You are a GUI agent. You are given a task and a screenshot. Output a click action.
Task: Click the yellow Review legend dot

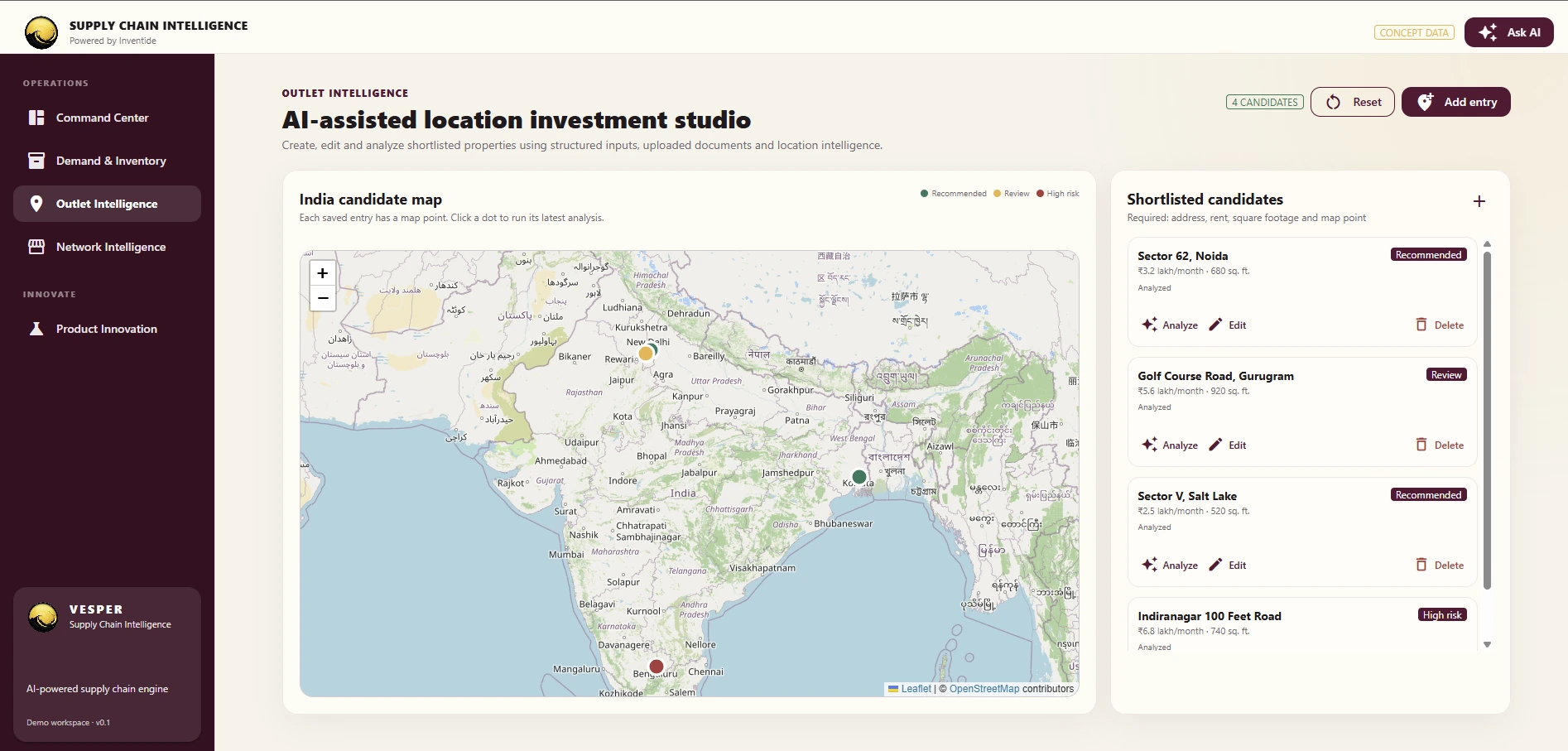pos(997,194)
